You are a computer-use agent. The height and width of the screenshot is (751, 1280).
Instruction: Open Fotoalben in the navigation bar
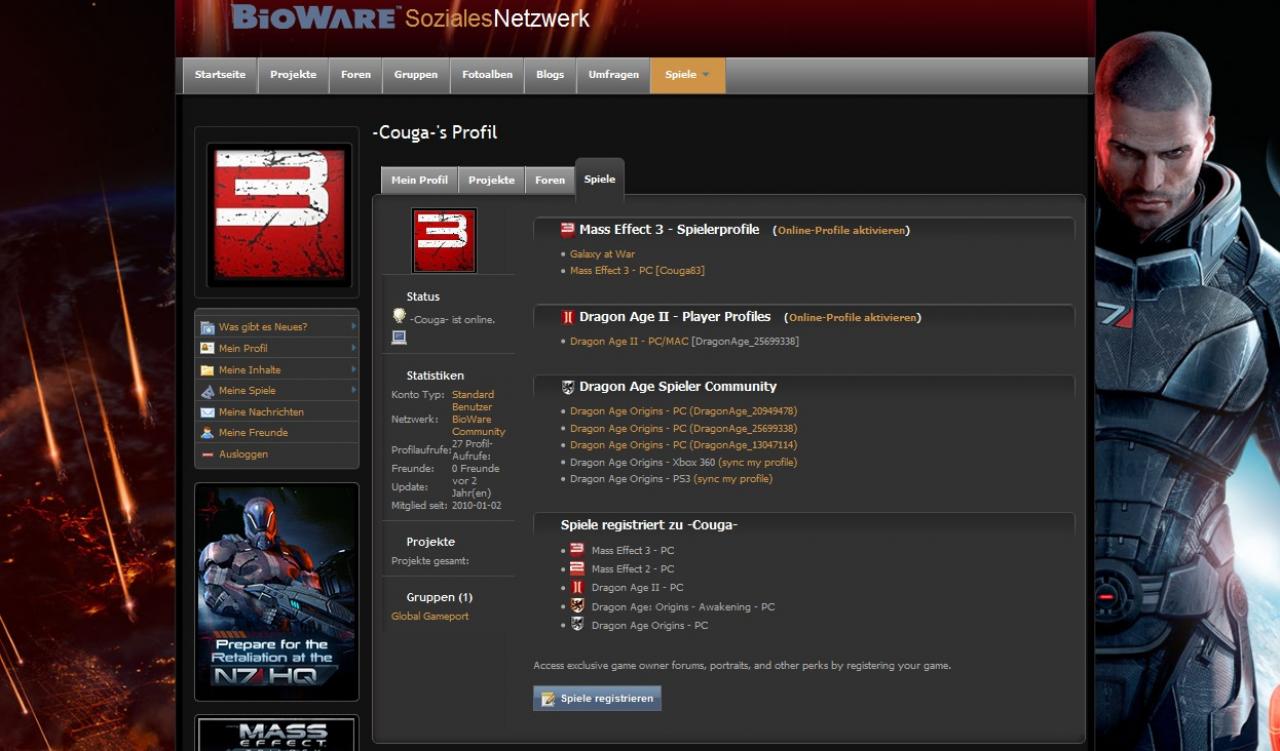click(488, 75)
